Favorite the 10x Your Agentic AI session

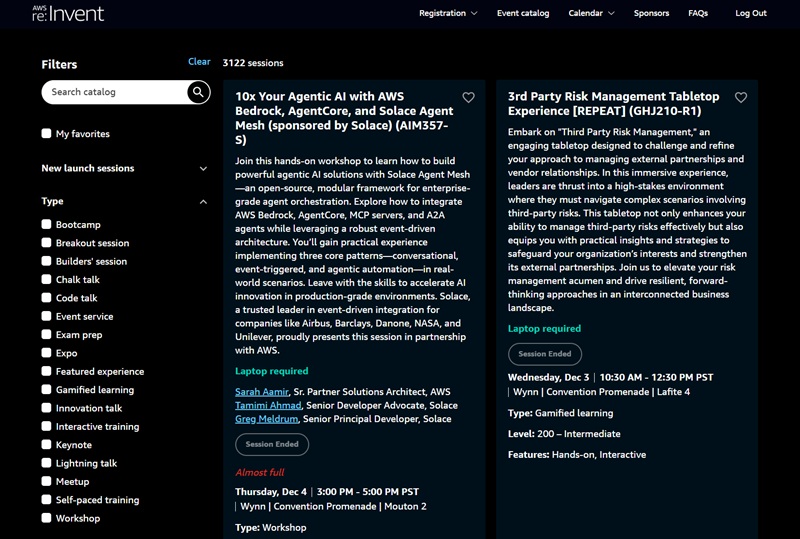pyautogui.click(x=468, y=98)
